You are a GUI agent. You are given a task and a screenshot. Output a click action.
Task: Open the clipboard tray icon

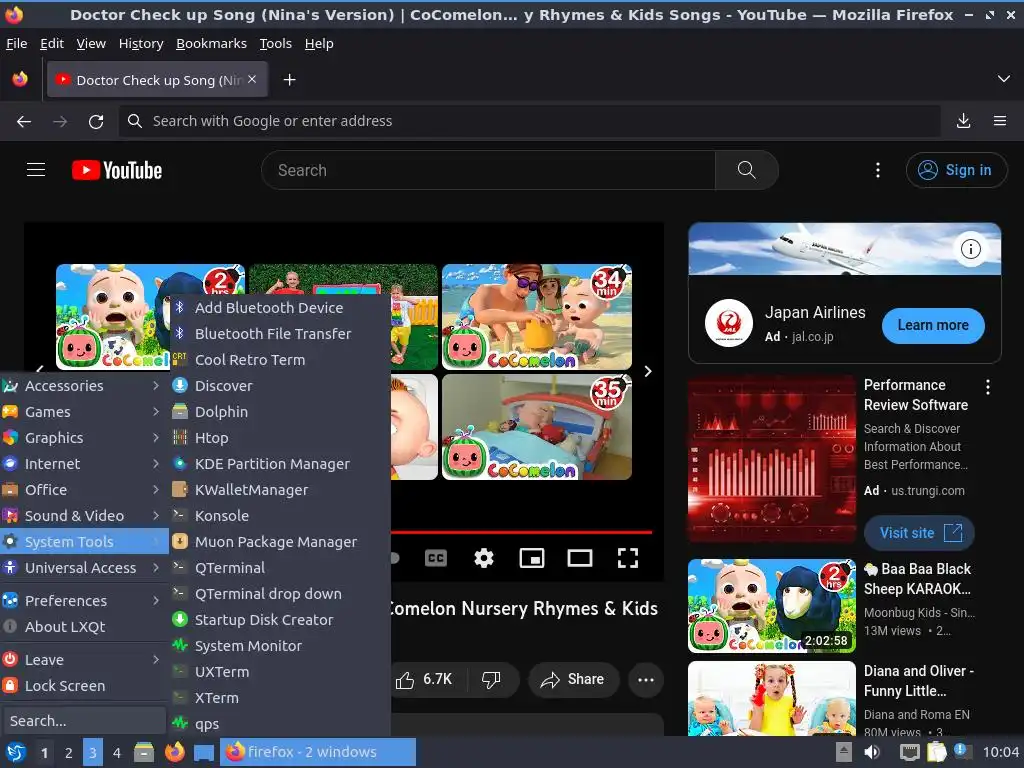(x=936, y=752)
